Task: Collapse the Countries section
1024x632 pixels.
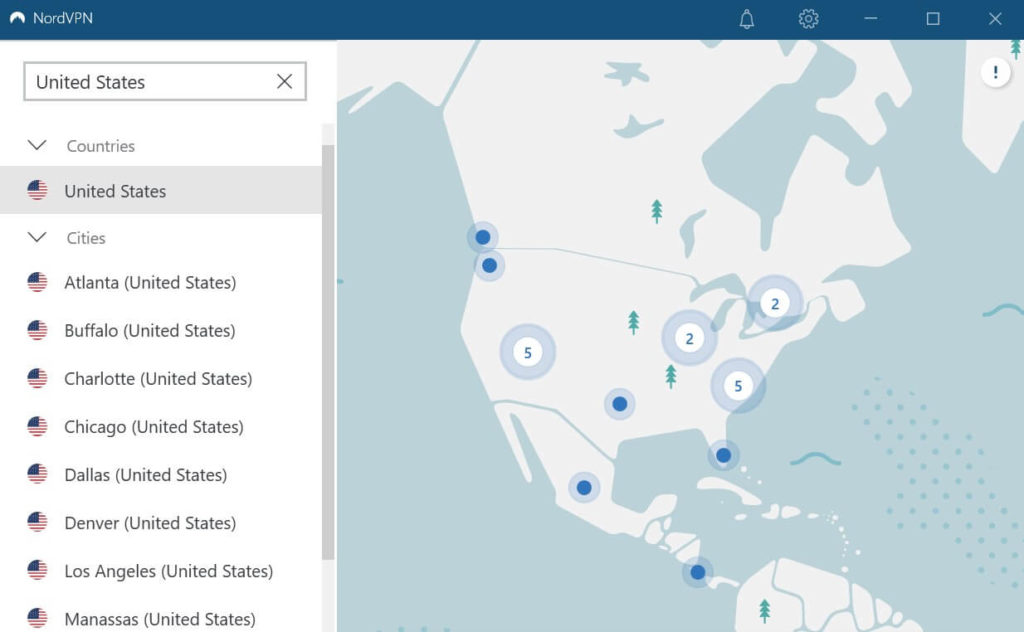Action: tap(37, 145)
